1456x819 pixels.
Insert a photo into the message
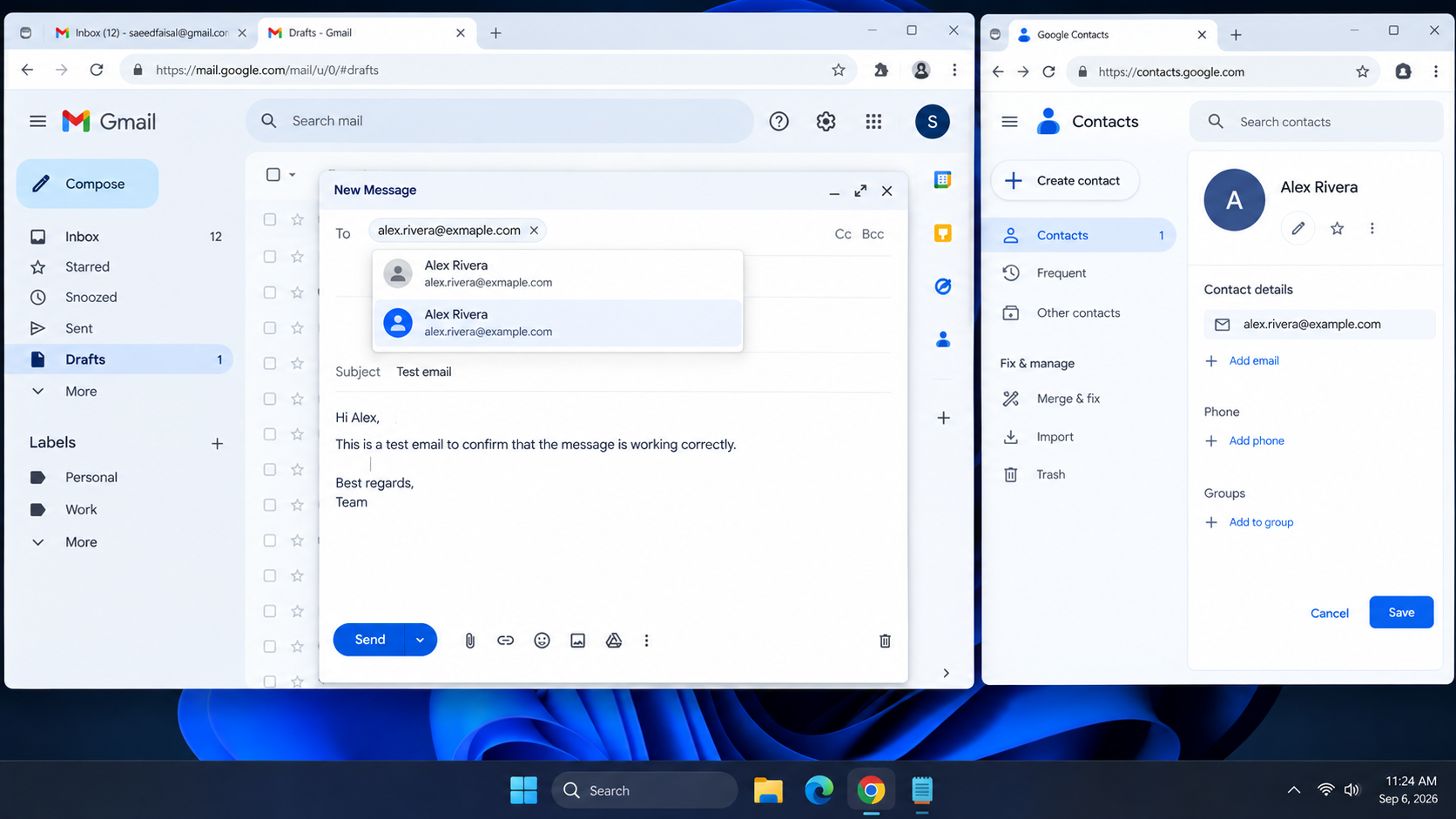[577, 641]
